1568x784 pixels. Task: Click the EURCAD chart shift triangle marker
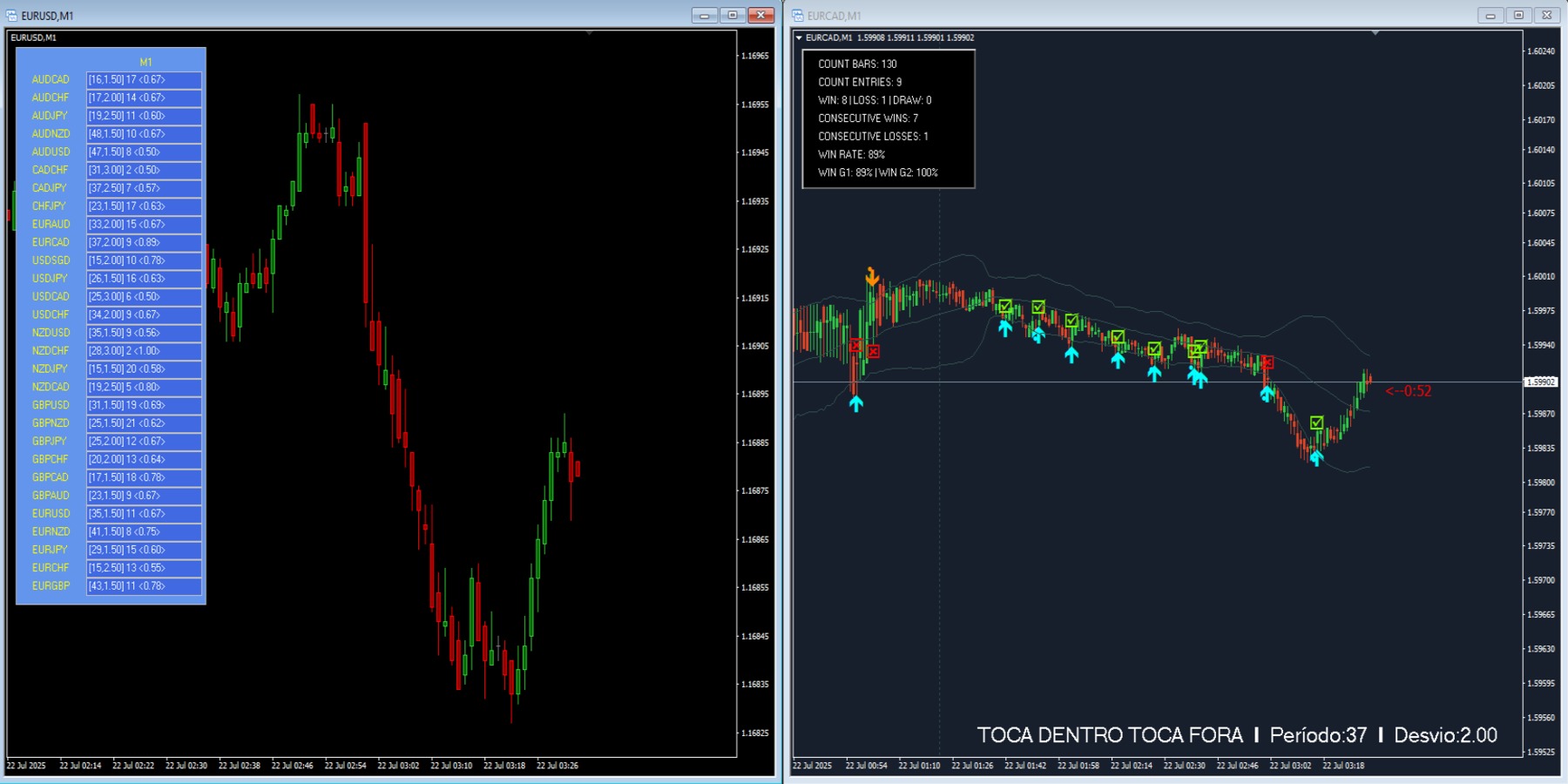1375,33
